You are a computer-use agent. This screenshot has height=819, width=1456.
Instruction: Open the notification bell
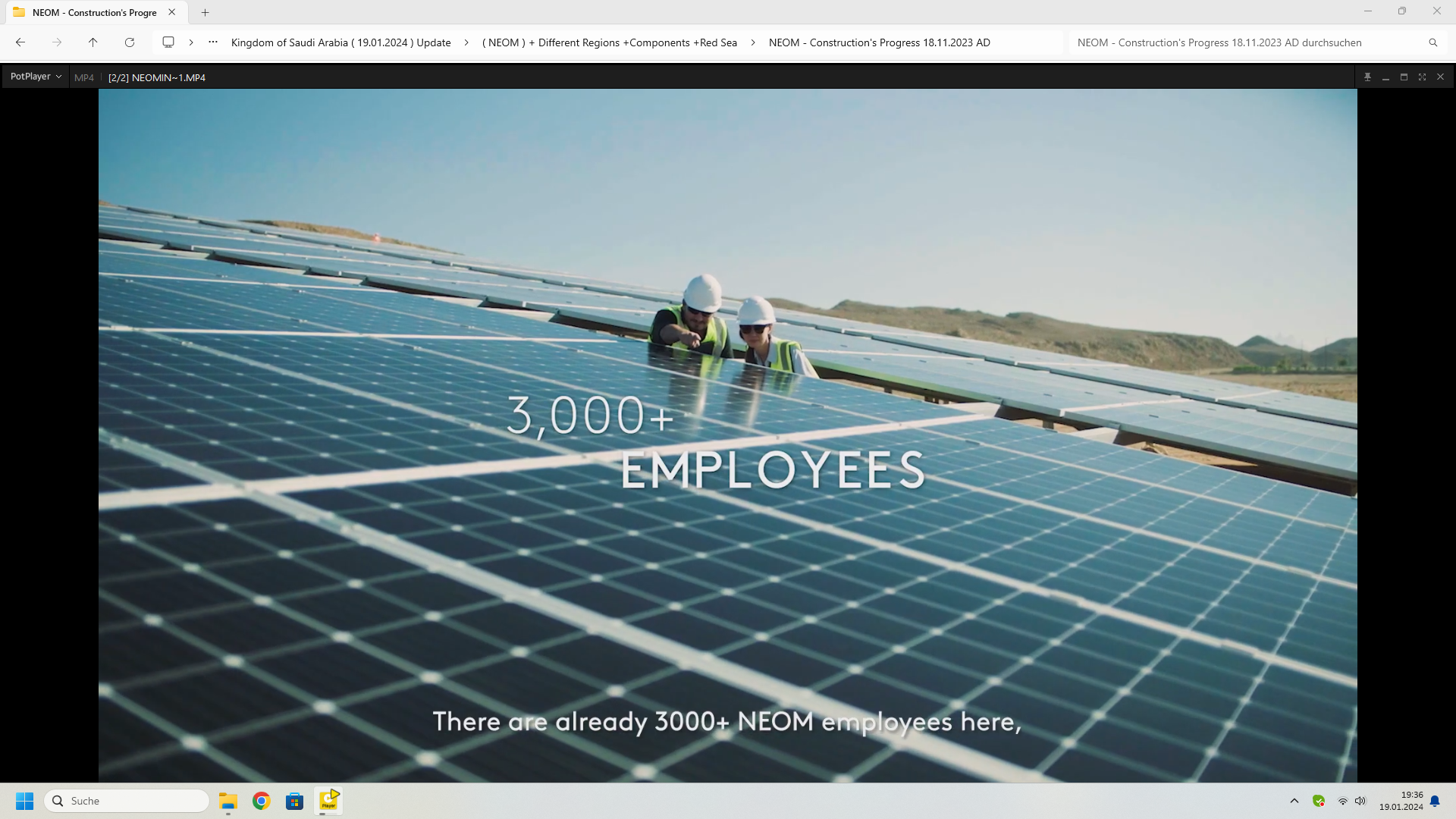(1435, 801)
